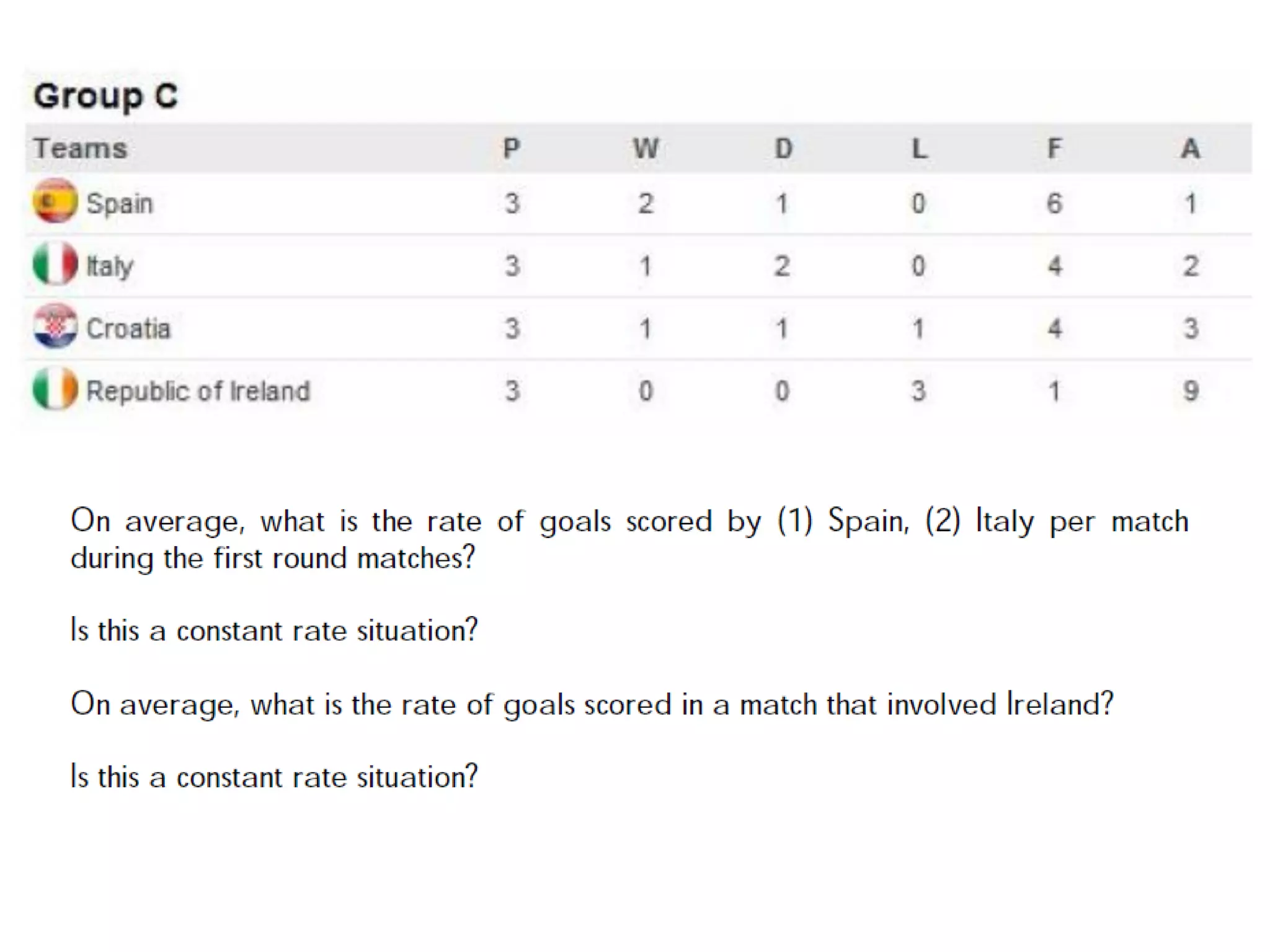Click the question about matches involving Ireland
The image size is (1270, 952).
point(592,705)
